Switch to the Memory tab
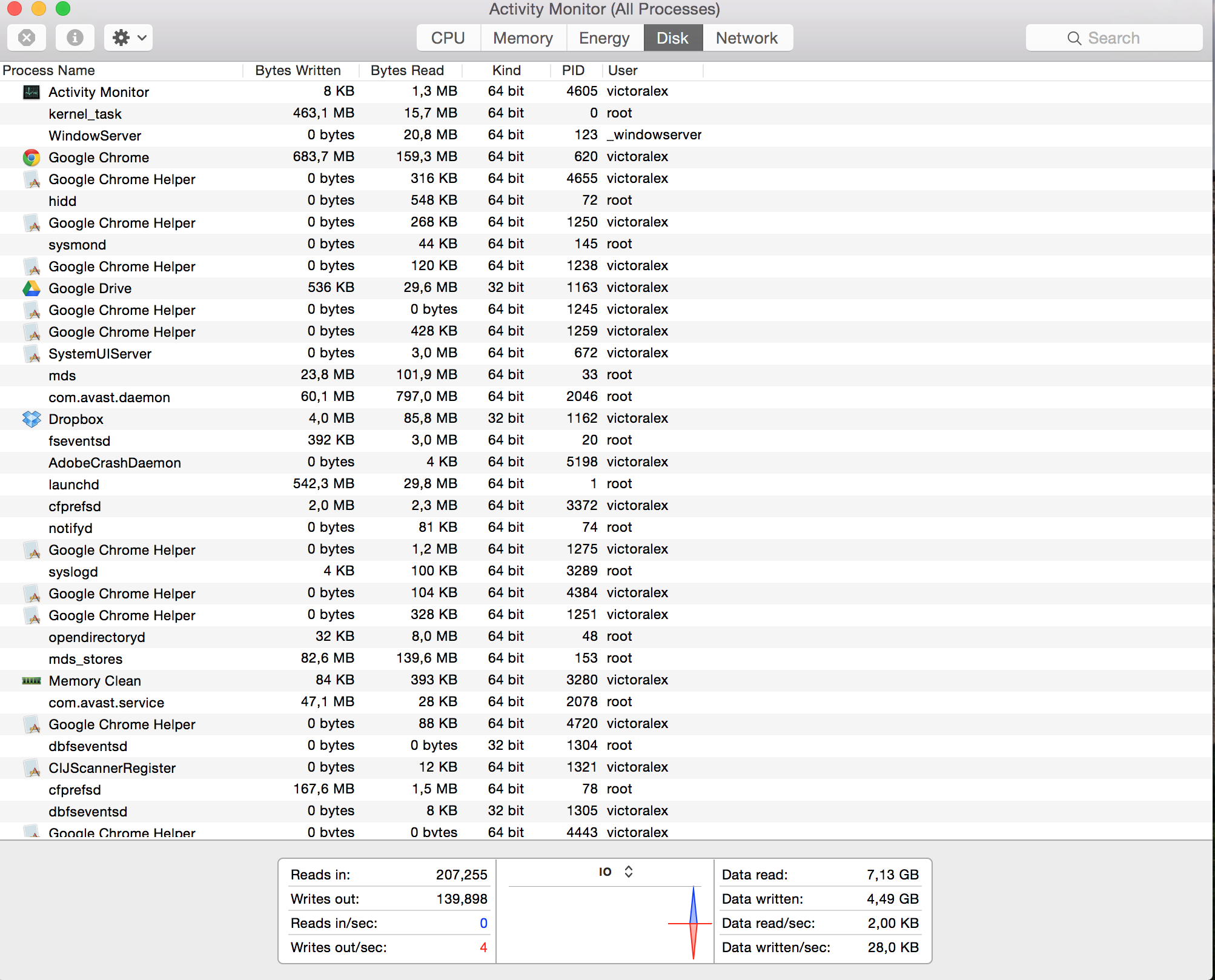This screenshot has height=980, width=1215. (523, 38)
